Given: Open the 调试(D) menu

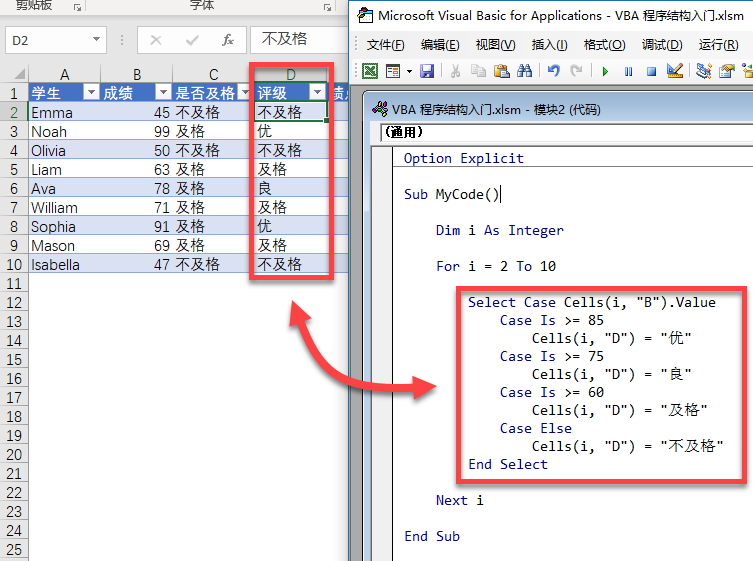Looking at the screenshot, I should coord(661,45).
